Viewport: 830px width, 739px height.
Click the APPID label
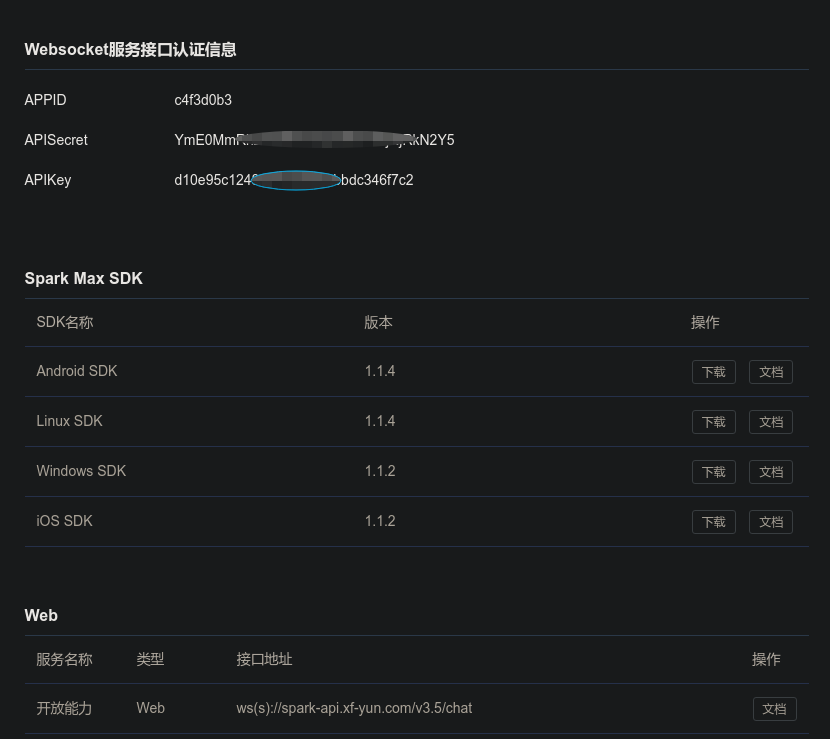click(46, 100)
